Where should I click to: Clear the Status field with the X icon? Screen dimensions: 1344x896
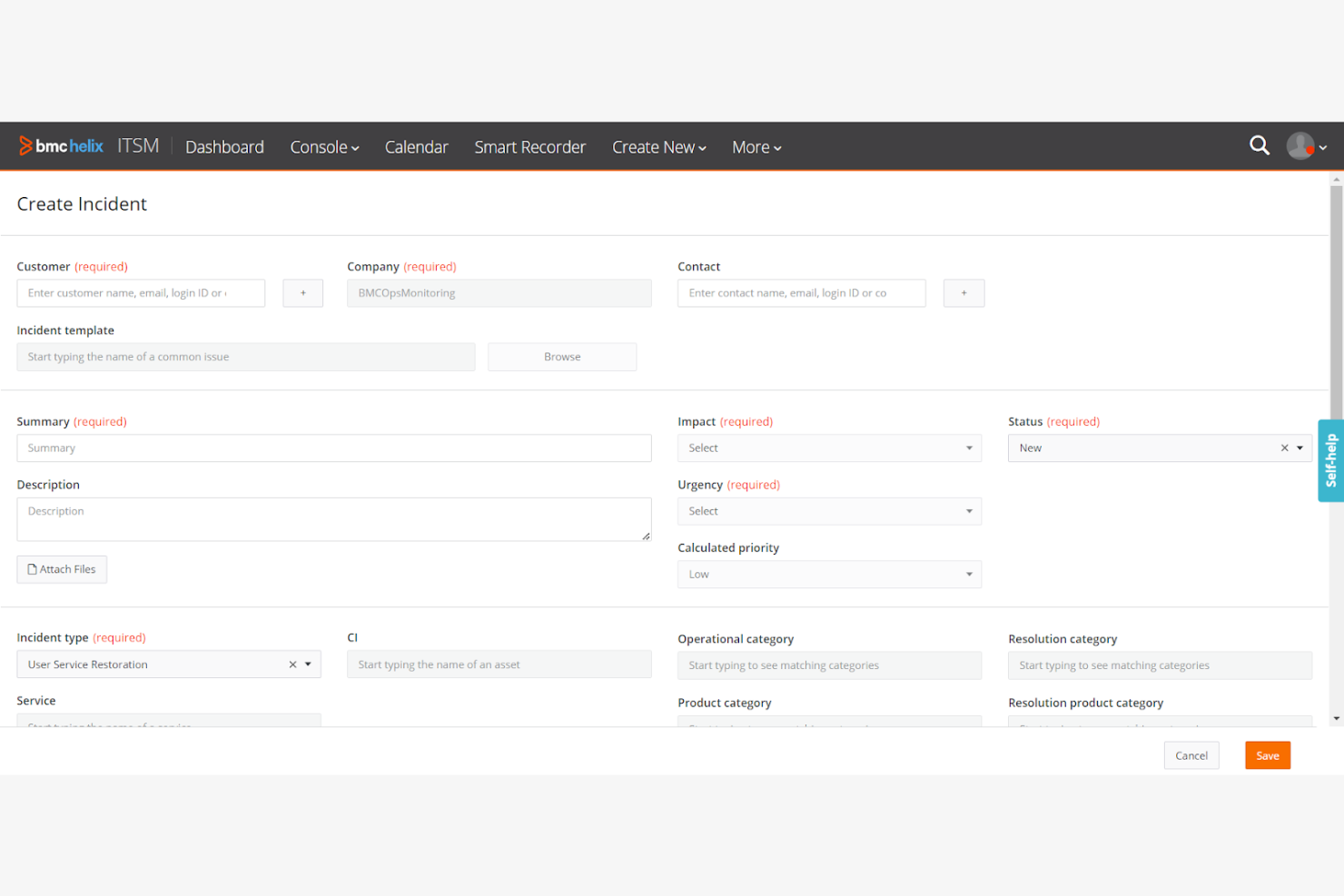pyautogui.click(x=1284, y=448)
